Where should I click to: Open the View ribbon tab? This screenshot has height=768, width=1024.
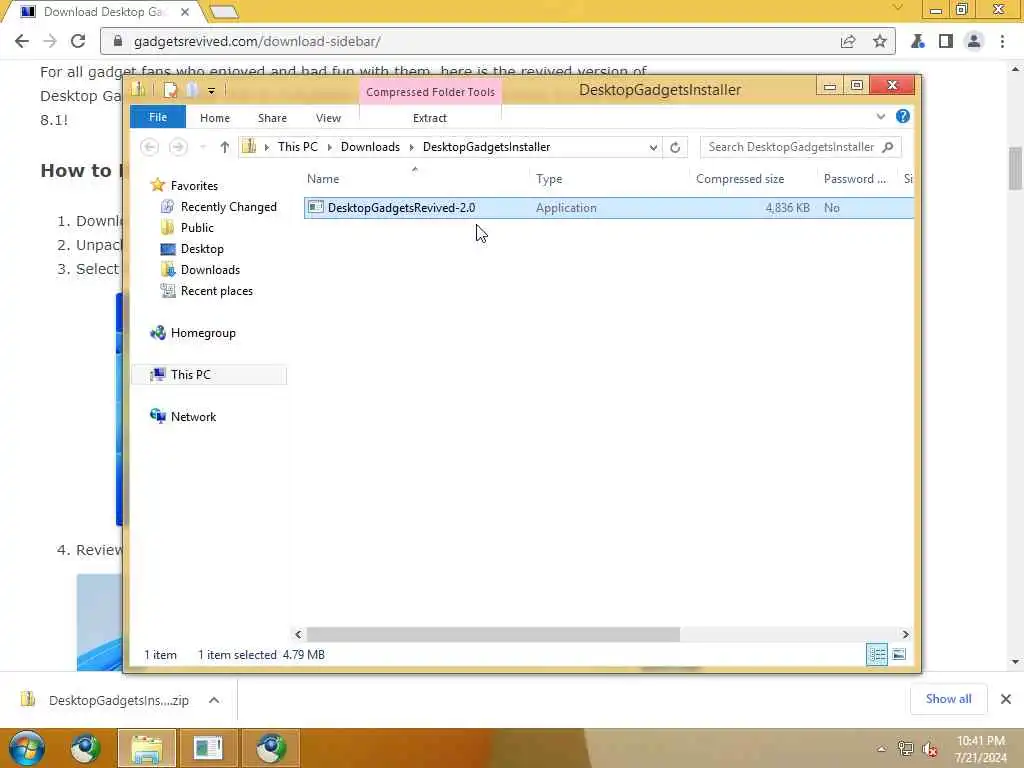point(328,118)
